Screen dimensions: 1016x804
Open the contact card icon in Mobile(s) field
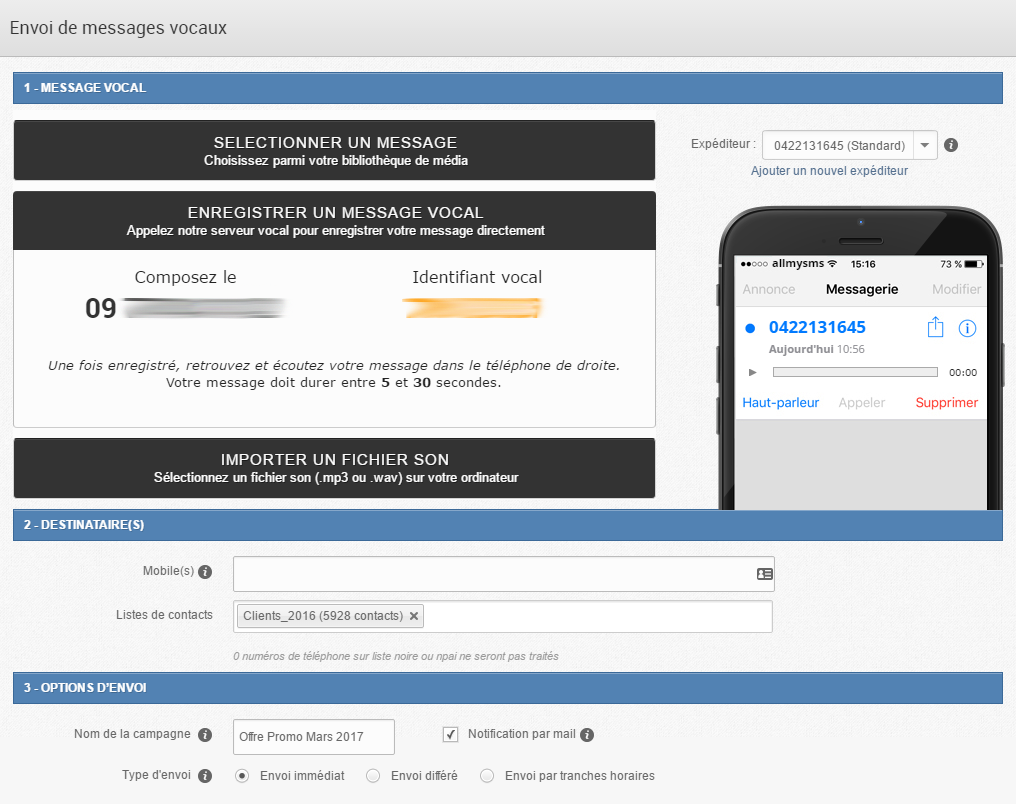coord(765,574)
